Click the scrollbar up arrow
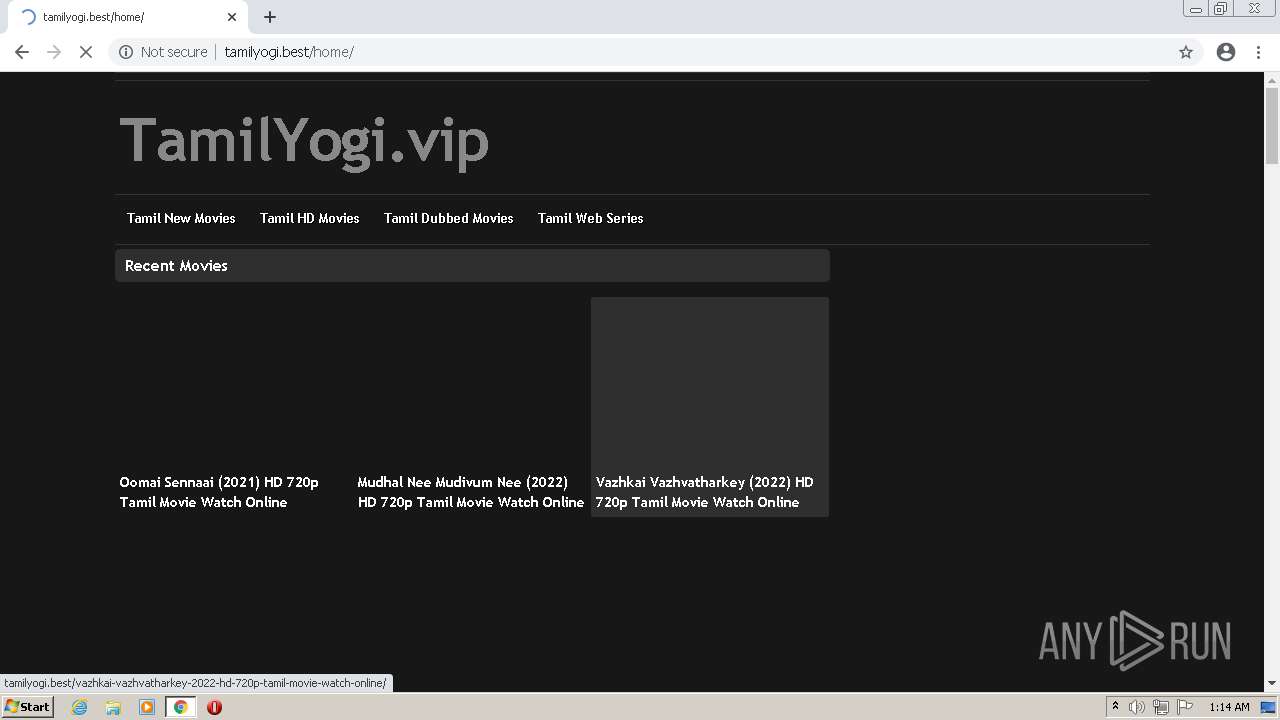This screenshot has width=1280, height=720. [x=1272, y=79]
